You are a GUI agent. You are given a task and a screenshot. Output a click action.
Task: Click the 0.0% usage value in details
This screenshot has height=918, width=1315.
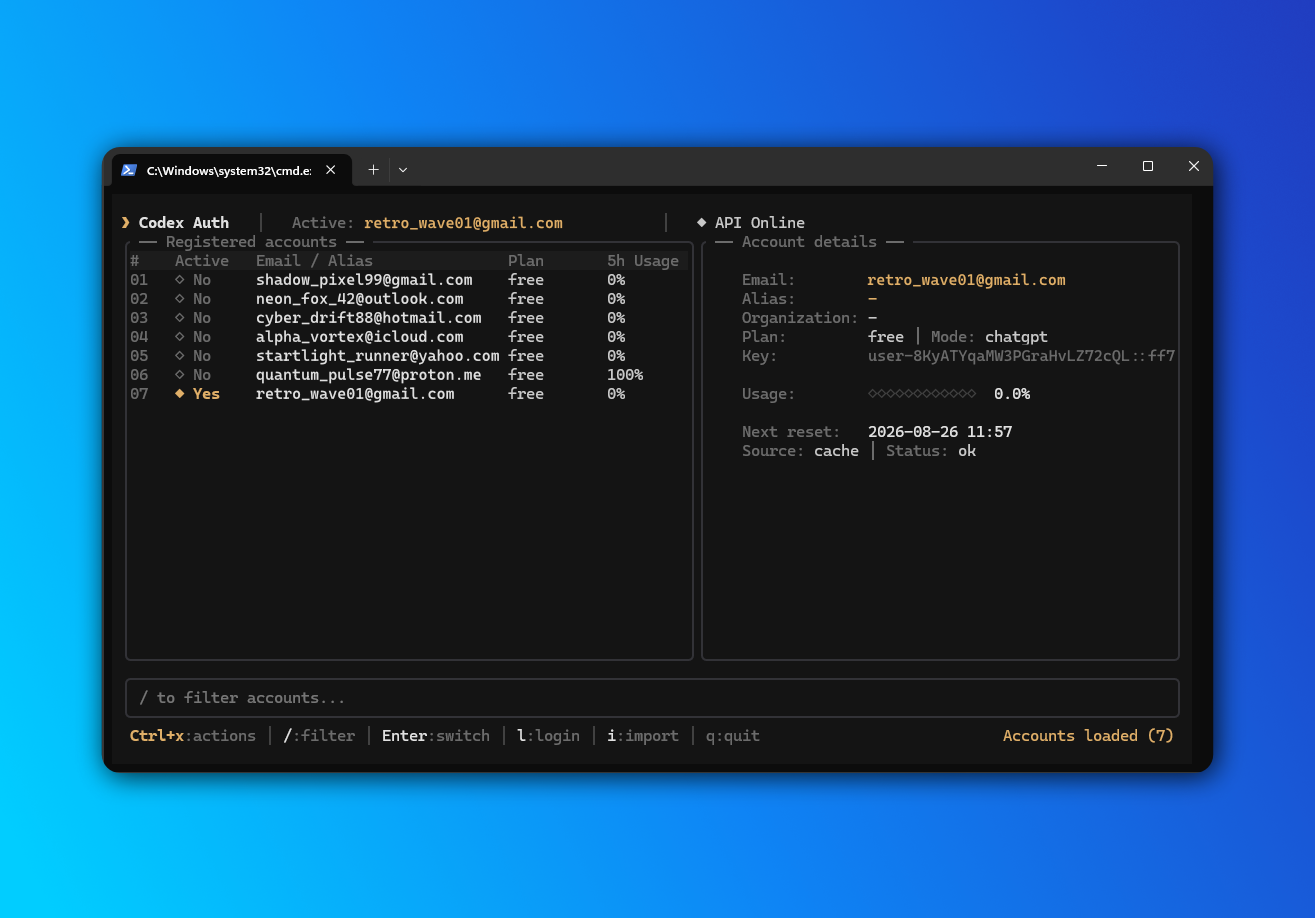click(x=1012, y=394)
